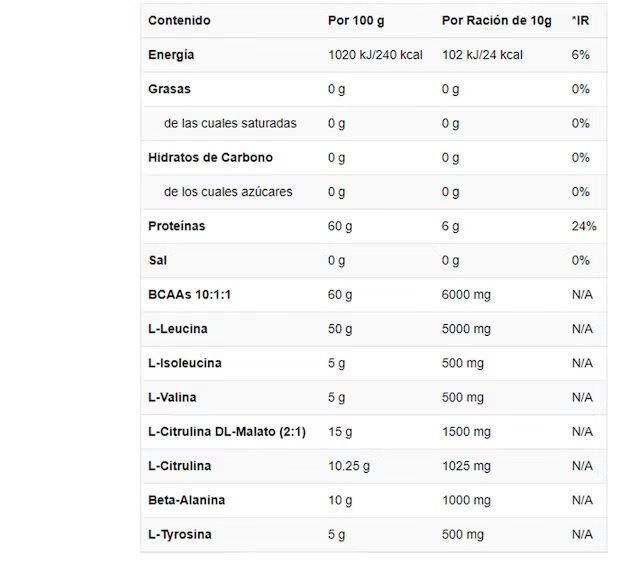The width and height of the screenshot is (619, 565).
Task: Select the Sal row label
Action: click(x=158, y=260)
